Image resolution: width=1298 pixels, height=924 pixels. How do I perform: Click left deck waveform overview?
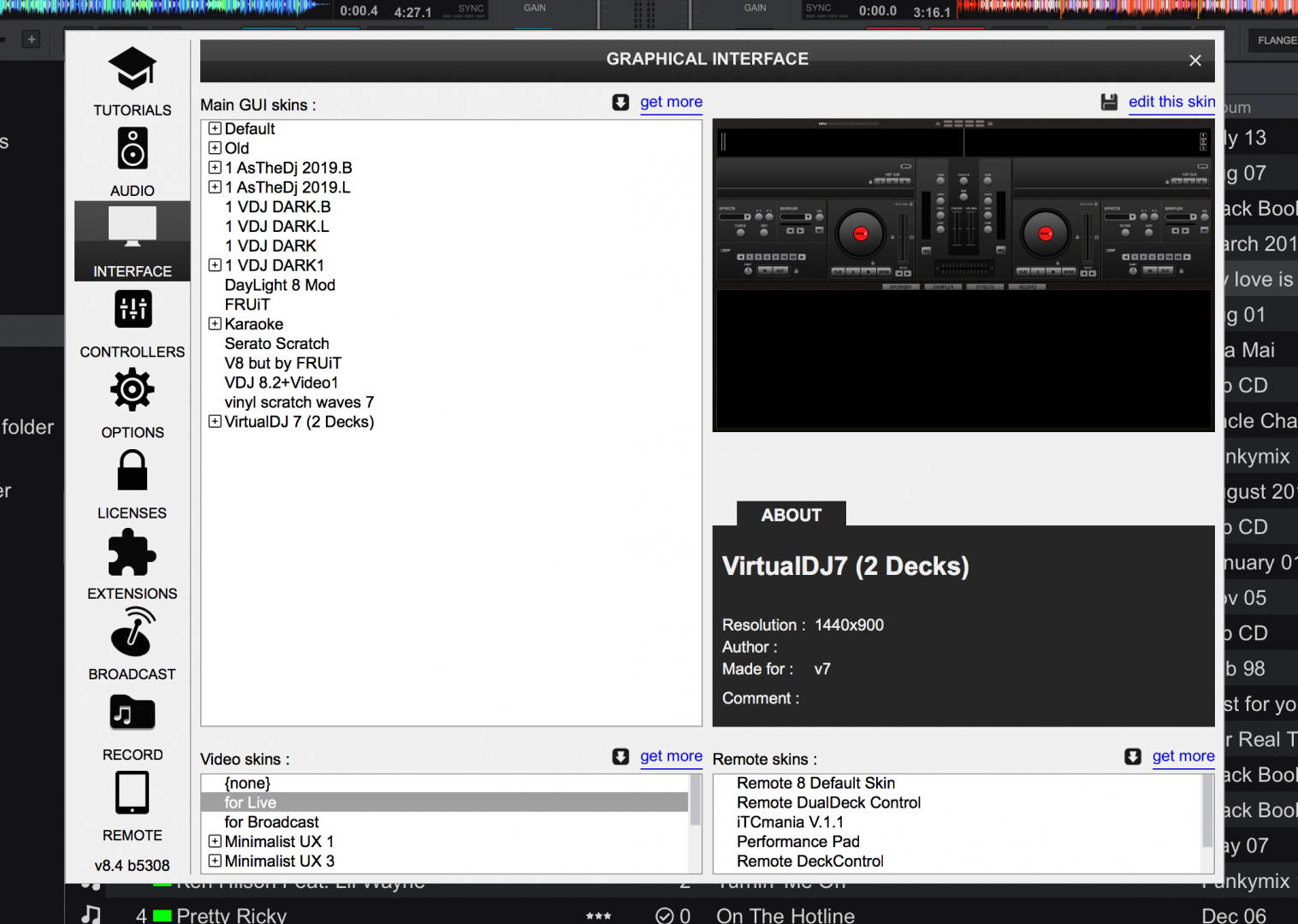click(165, 9)
